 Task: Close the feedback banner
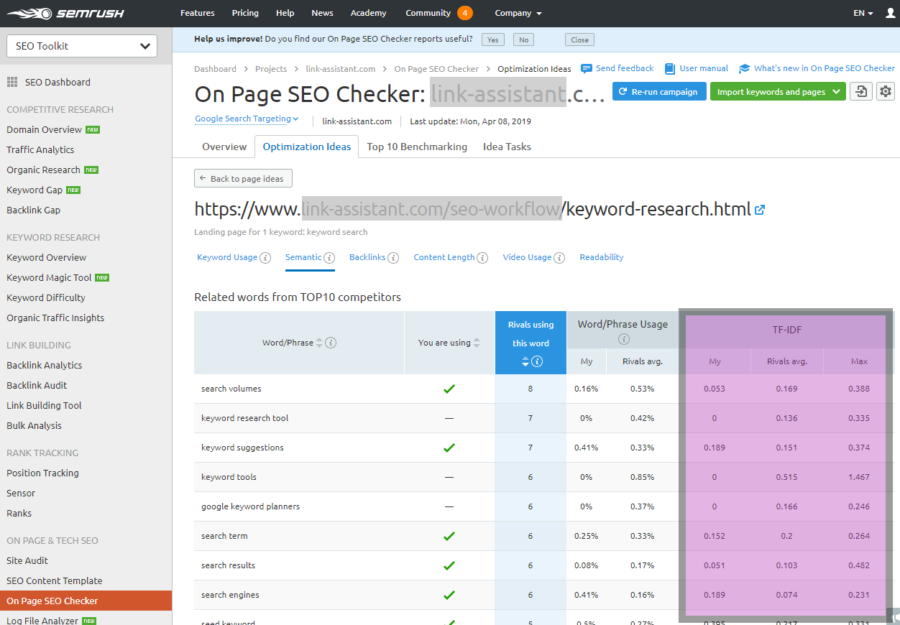click(x=580, y=40)
